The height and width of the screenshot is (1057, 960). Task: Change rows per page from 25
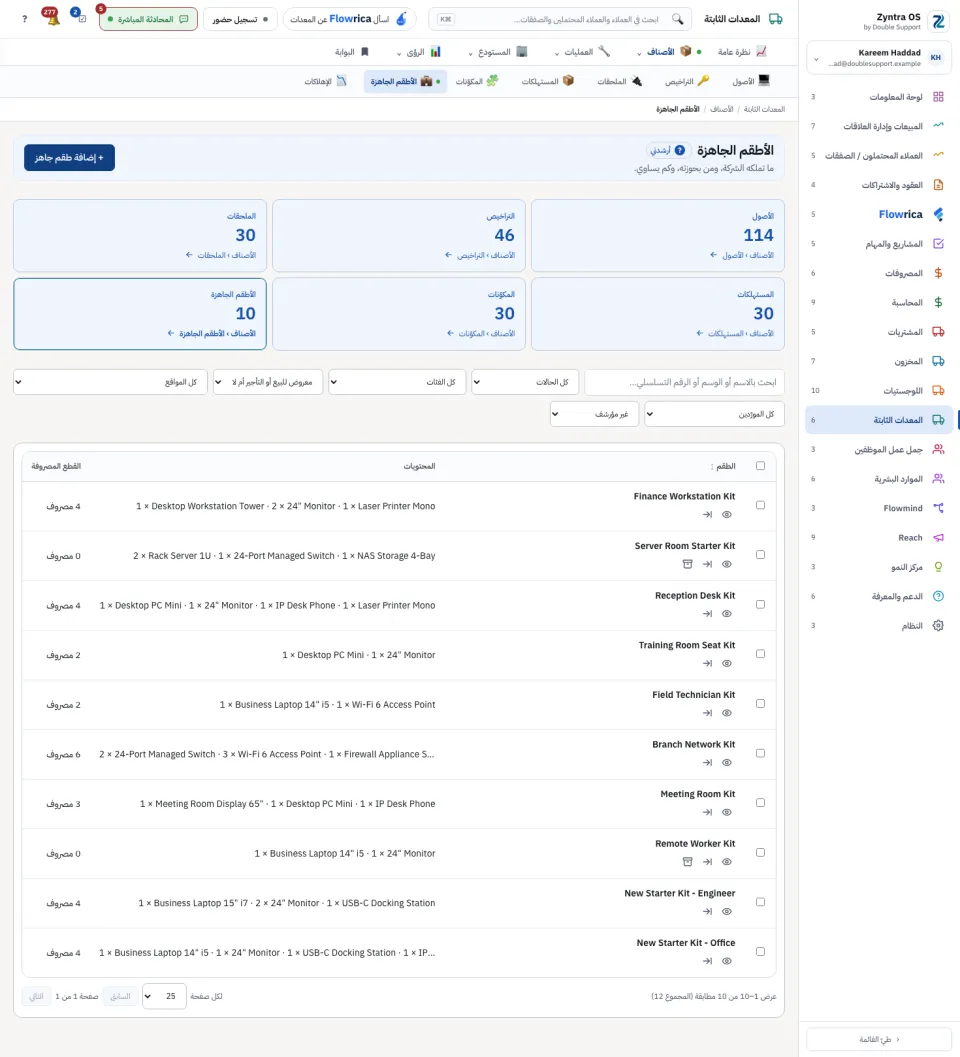click(x=164, y=996)
